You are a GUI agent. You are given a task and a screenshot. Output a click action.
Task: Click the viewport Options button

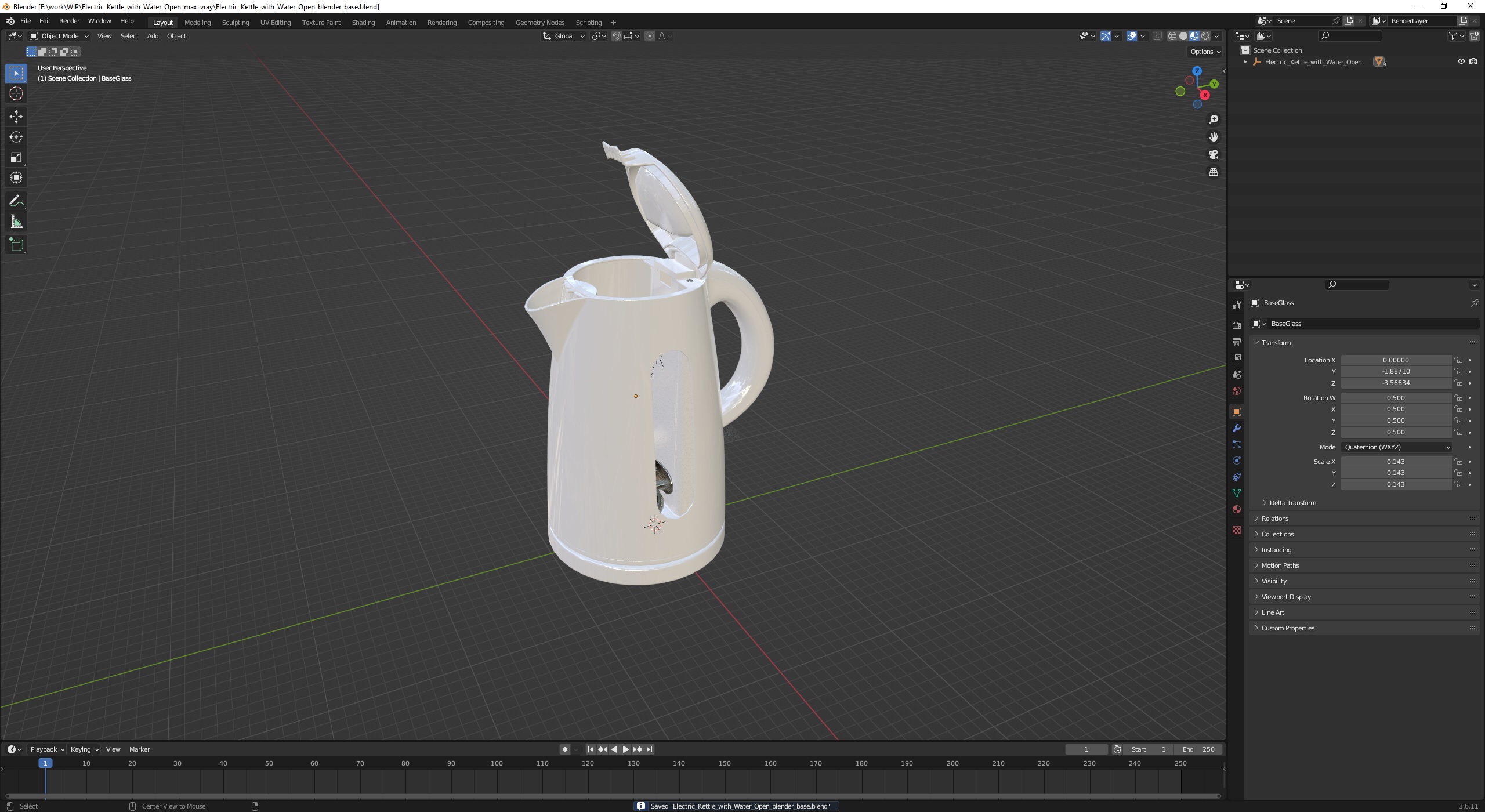coord(1205,52)
